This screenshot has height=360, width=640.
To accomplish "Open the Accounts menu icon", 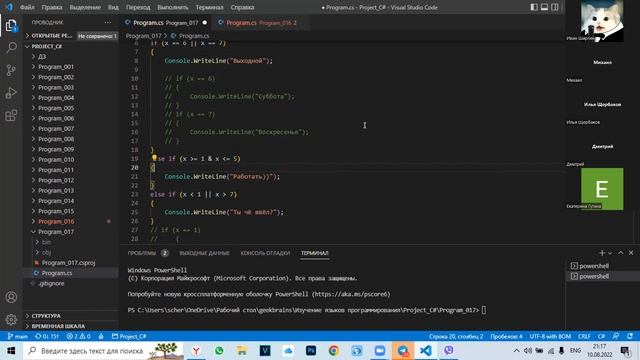I will coord(11,297).
